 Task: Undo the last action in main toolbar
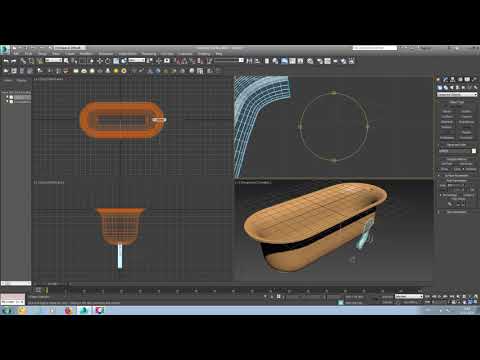point(6,61)
